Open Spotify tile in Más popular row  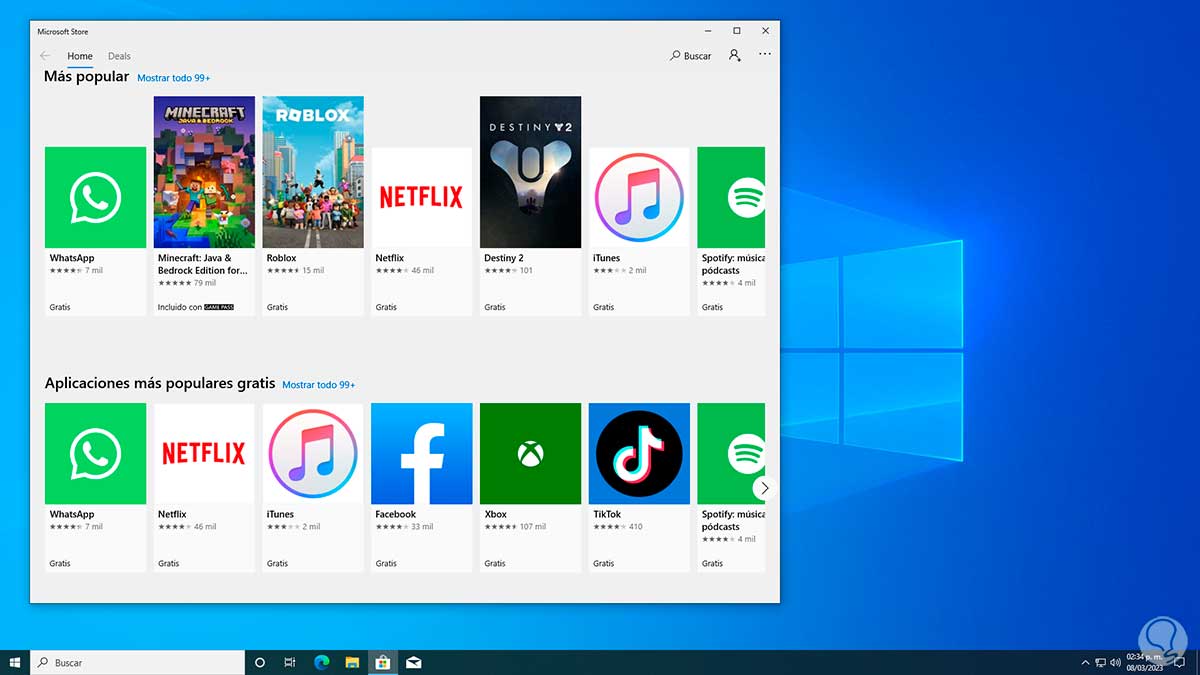coord(731,231)
